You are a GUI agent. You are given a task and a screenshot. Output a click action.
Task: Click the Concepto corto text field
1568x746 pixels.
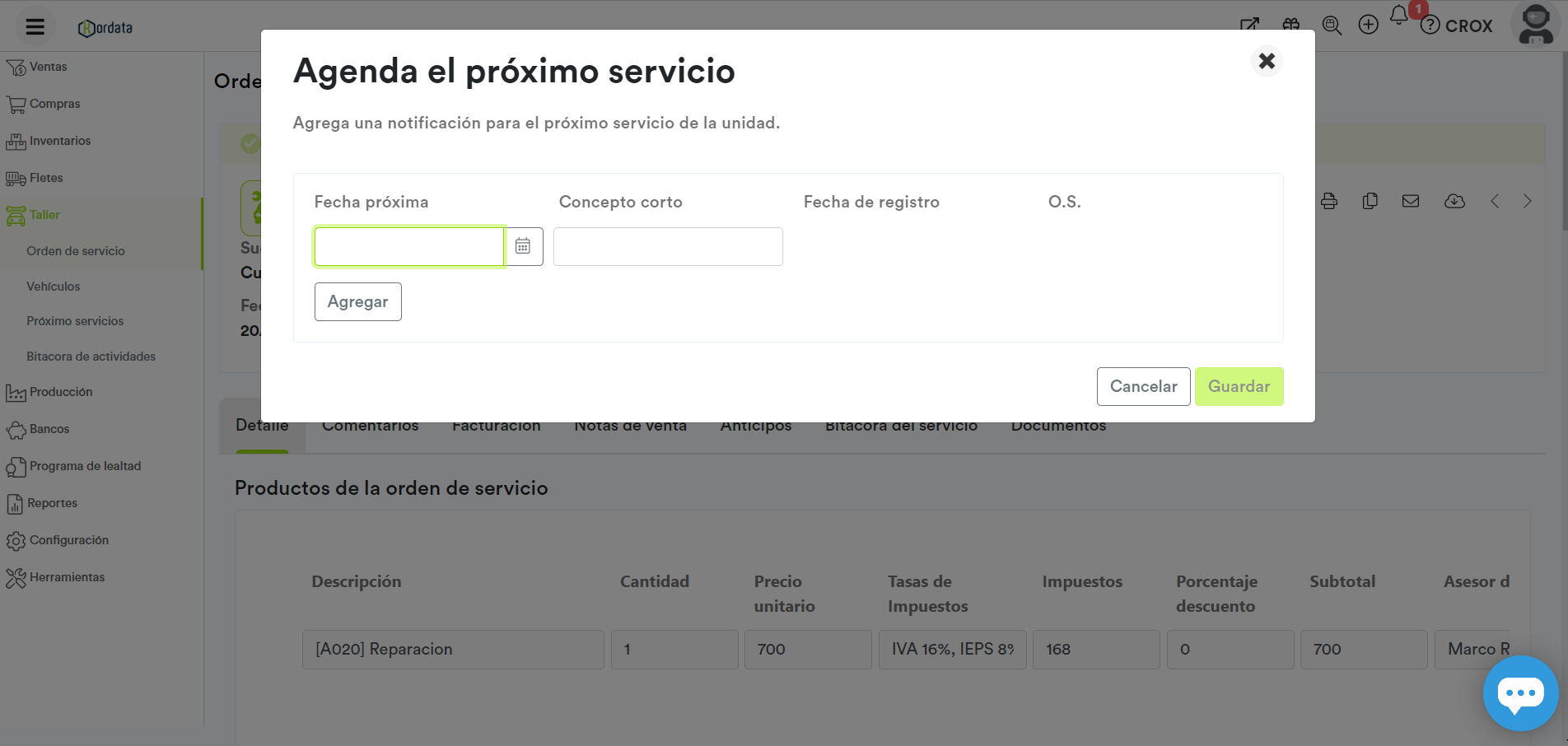(x=668, y=246)
